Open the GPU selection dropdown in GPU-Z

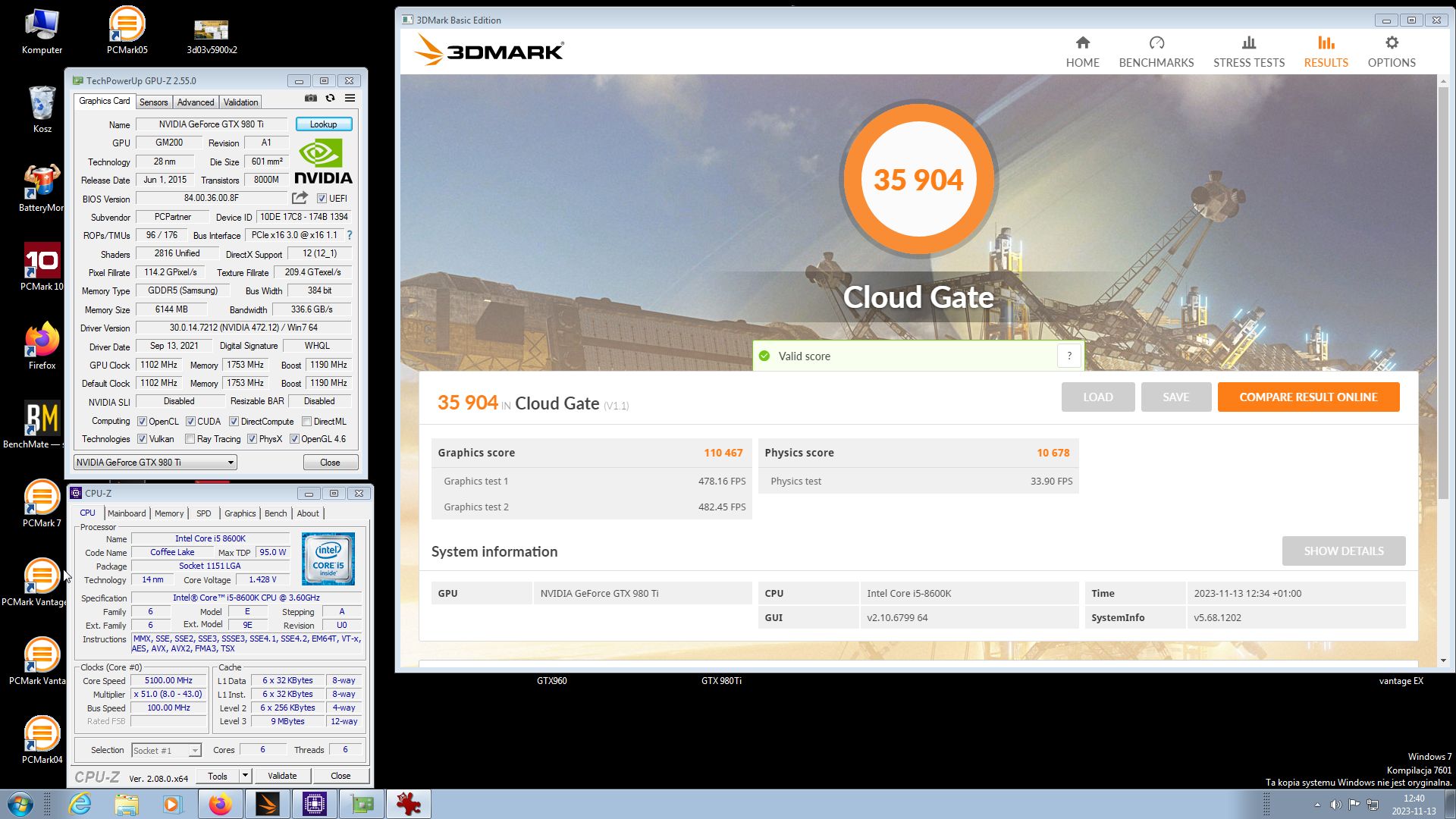(x=155, y=463)
